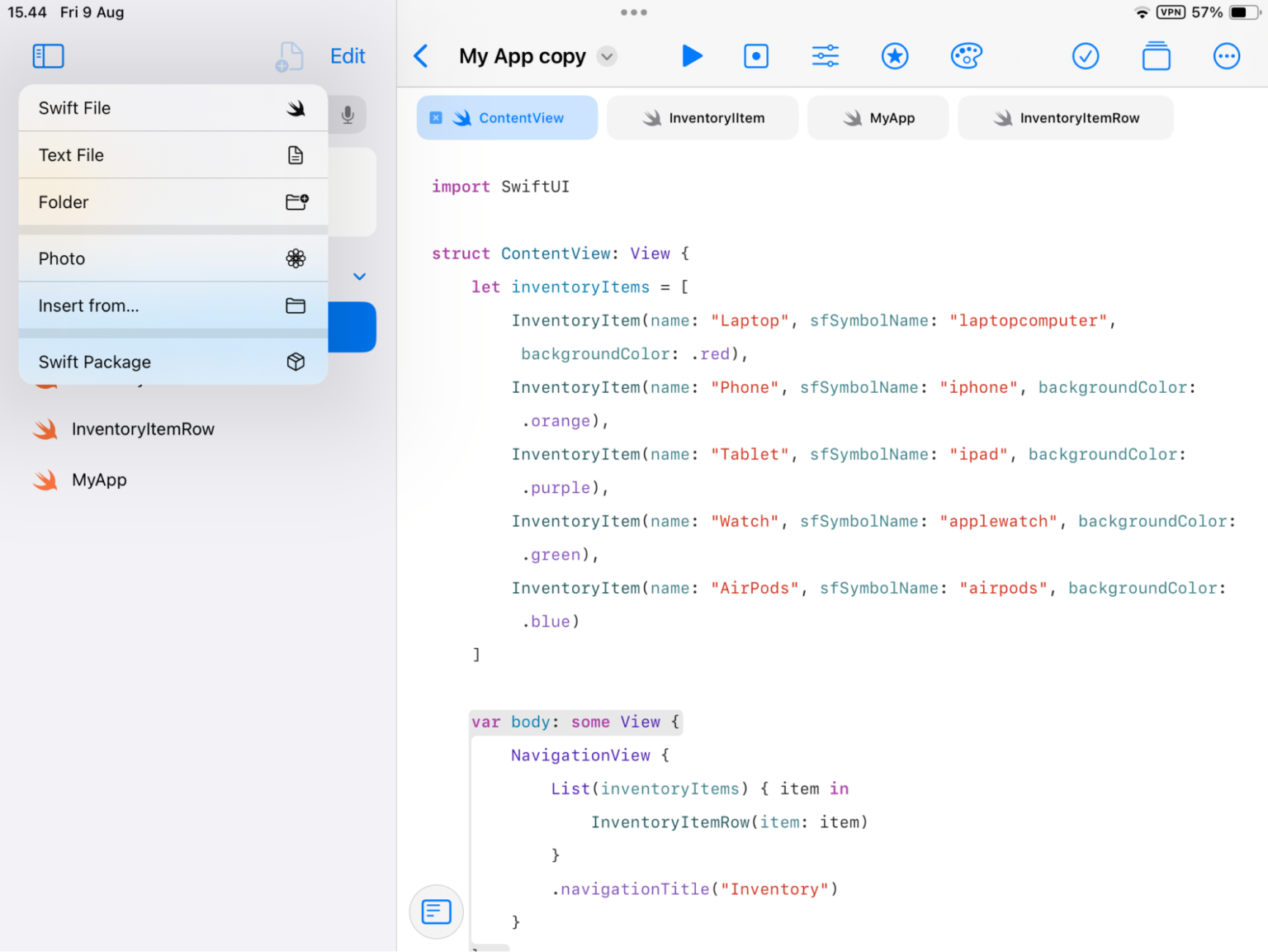Open the code adjustments sliders icon

(825, 56)
